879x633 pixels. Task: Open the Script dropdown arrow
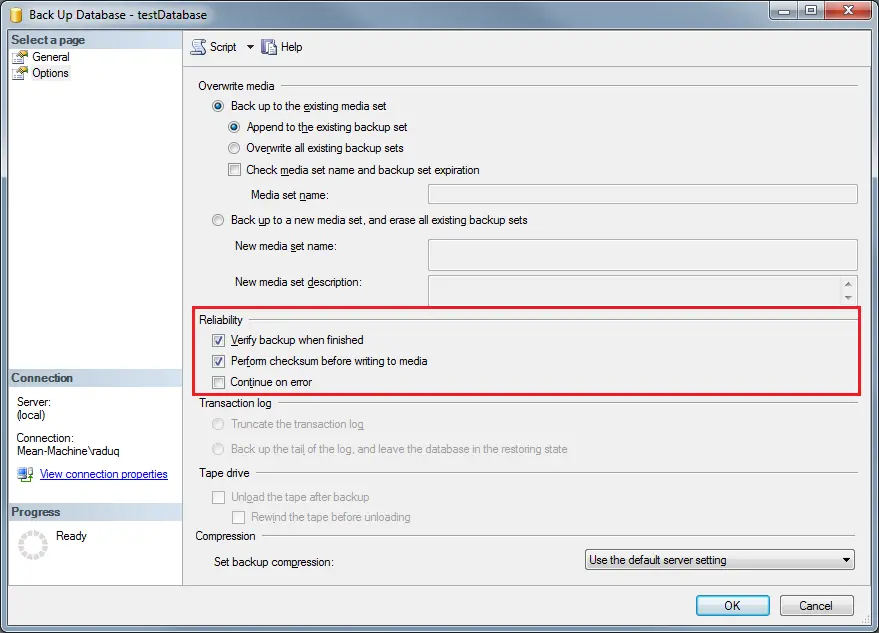click(250, 47)
